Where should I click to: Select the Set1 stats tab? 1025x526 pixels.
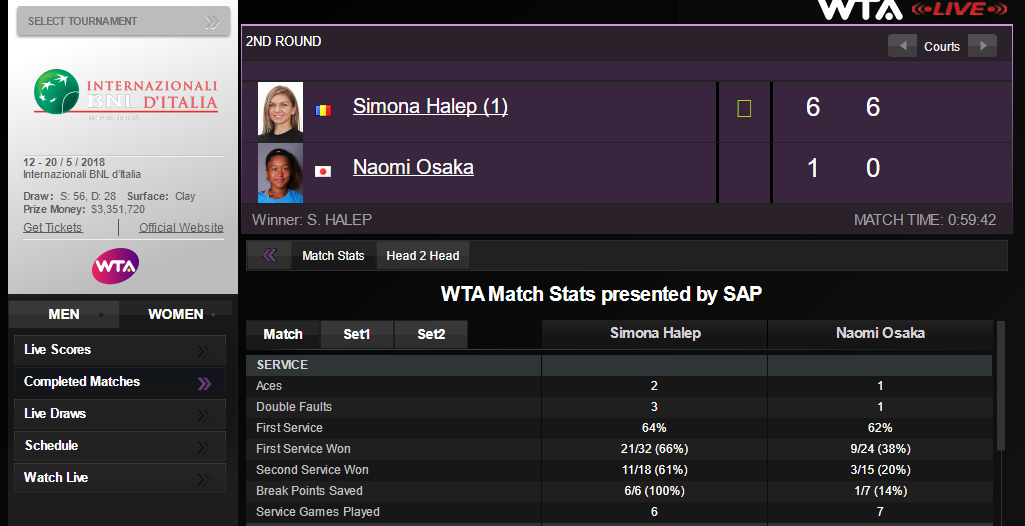357,334
